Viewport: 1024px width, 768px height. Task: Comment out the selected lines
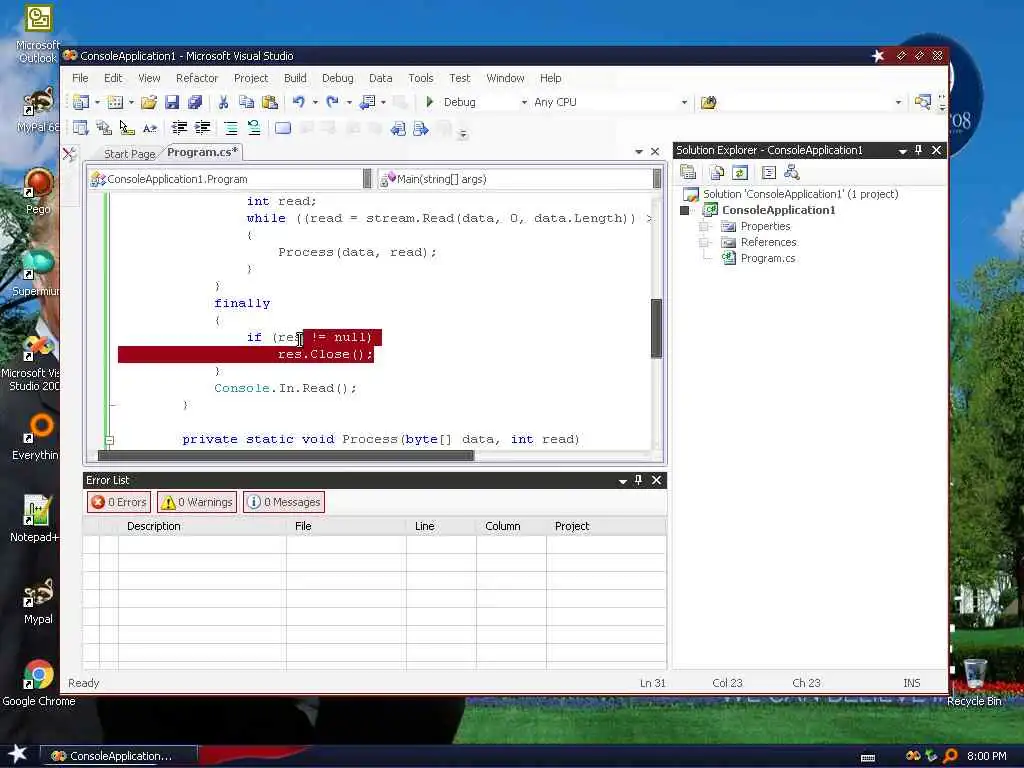click(231, 128)
